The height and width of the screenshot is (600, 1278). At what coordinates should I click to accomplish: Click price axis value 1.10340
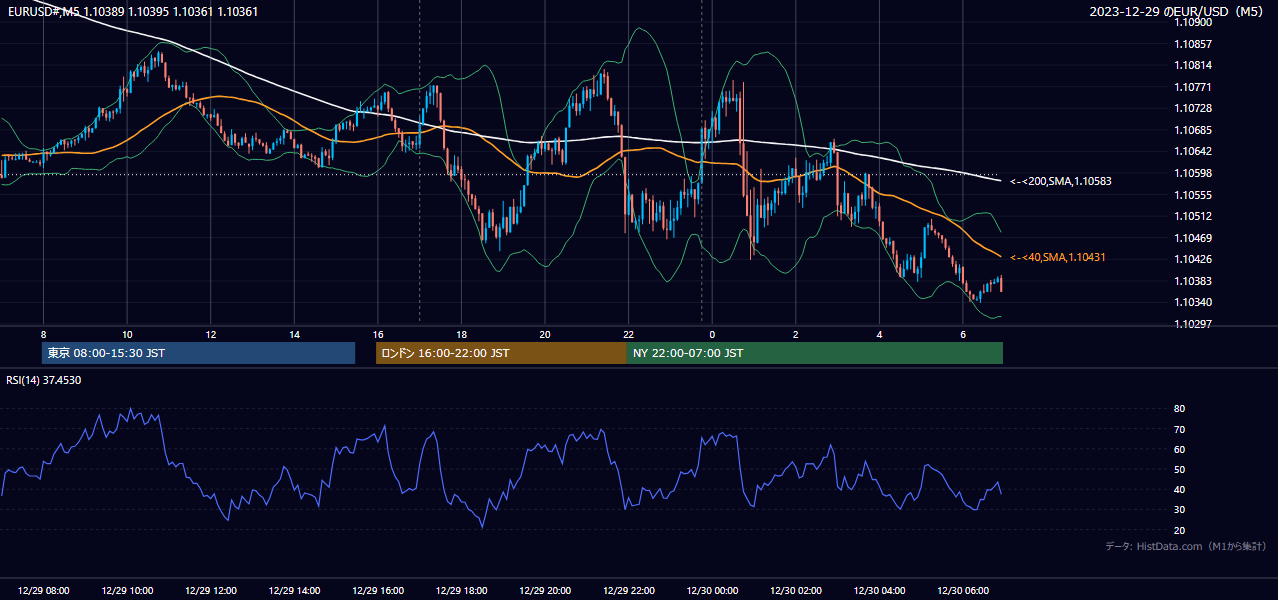[1194, 302]
